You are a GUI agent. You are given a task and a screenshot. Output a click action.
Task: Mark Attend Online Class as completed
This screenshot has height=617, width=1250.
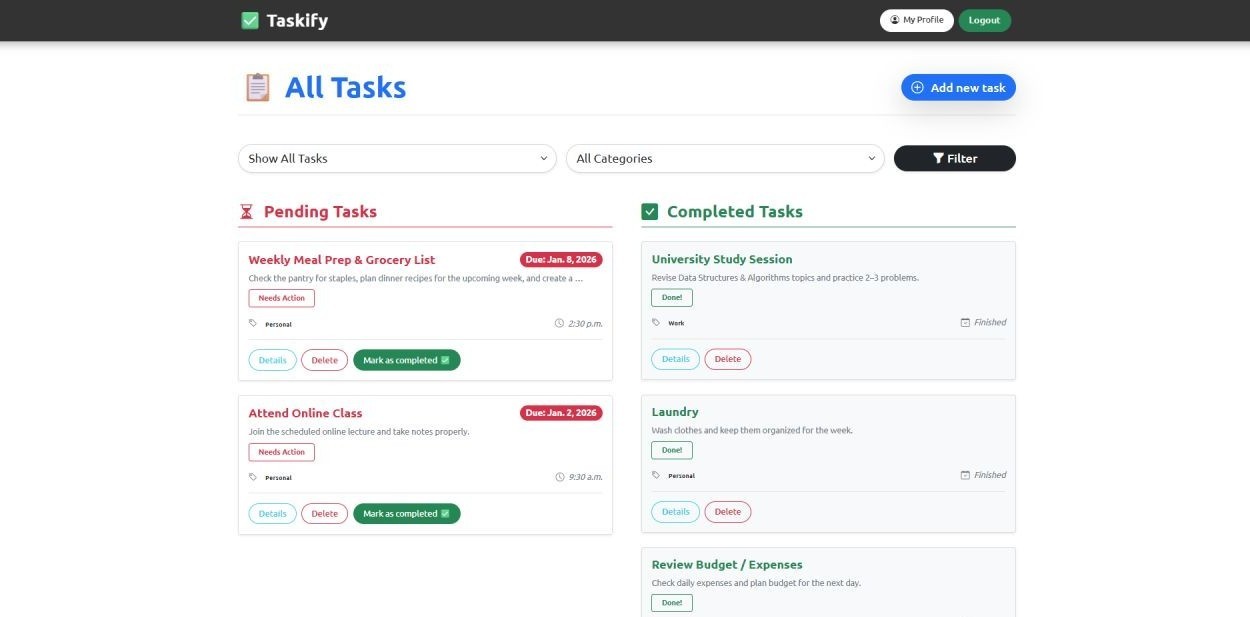pyautogui.click(x=406, y=513)
